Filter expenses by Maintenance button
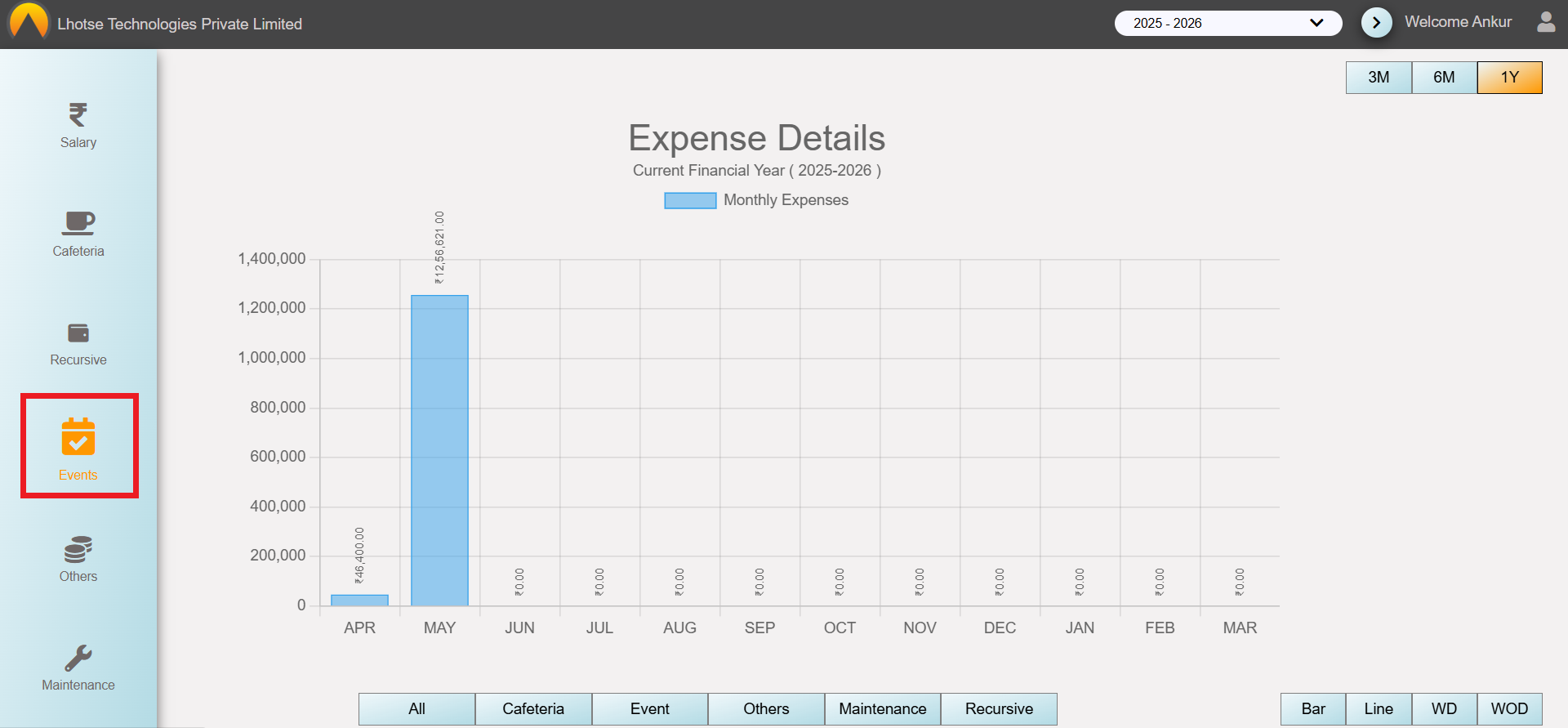The width and height of the screenshot is (1568, 728). click(883, 709)
